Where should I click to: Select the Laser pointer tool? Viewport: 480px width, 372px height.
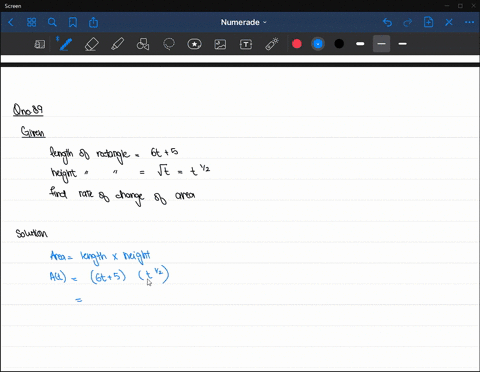coord(272,44)
